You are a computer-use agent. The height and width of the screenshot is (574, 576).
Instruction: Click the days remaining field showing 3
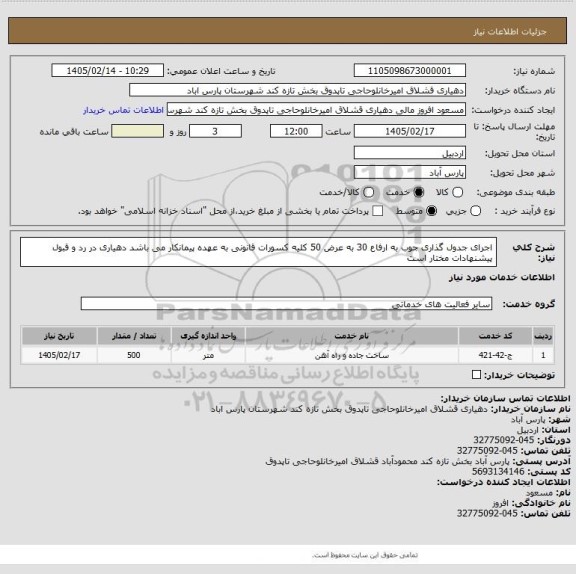215,131
